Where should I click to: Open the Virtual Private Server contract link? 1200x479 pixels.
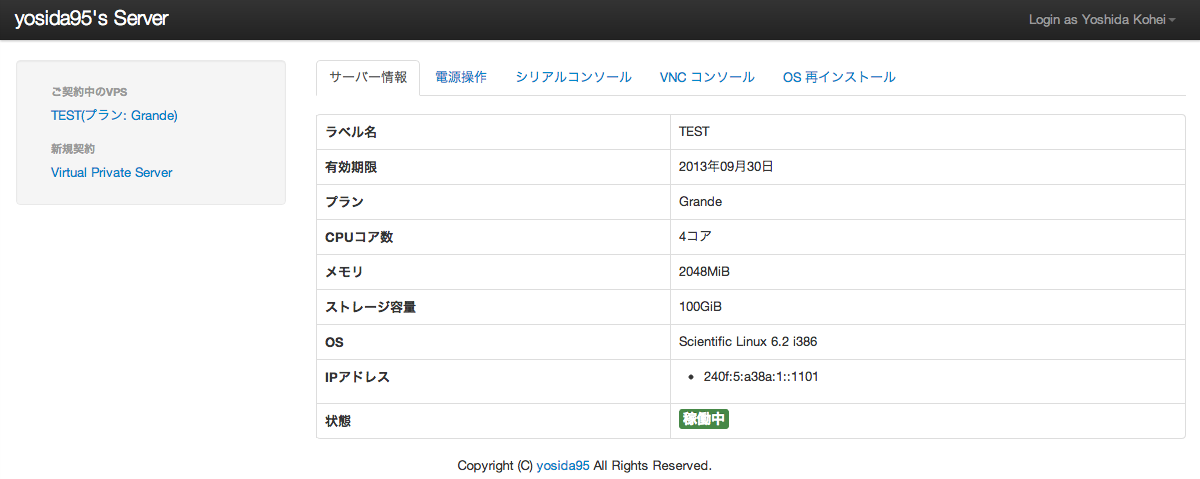click(x=111, y=173)
